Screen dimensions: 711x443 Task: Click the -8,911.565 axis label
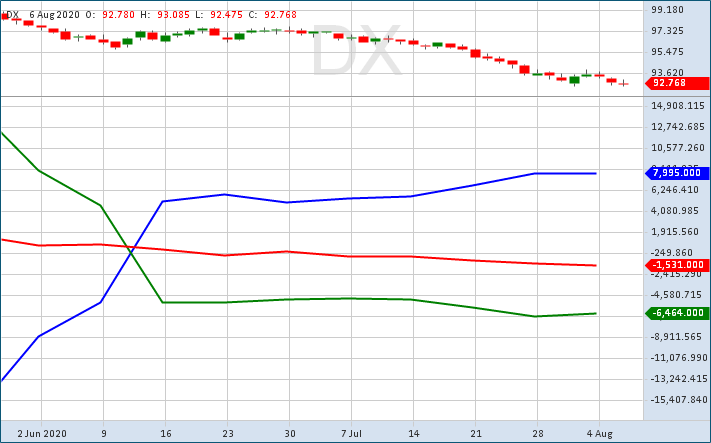tap(676, 337)
